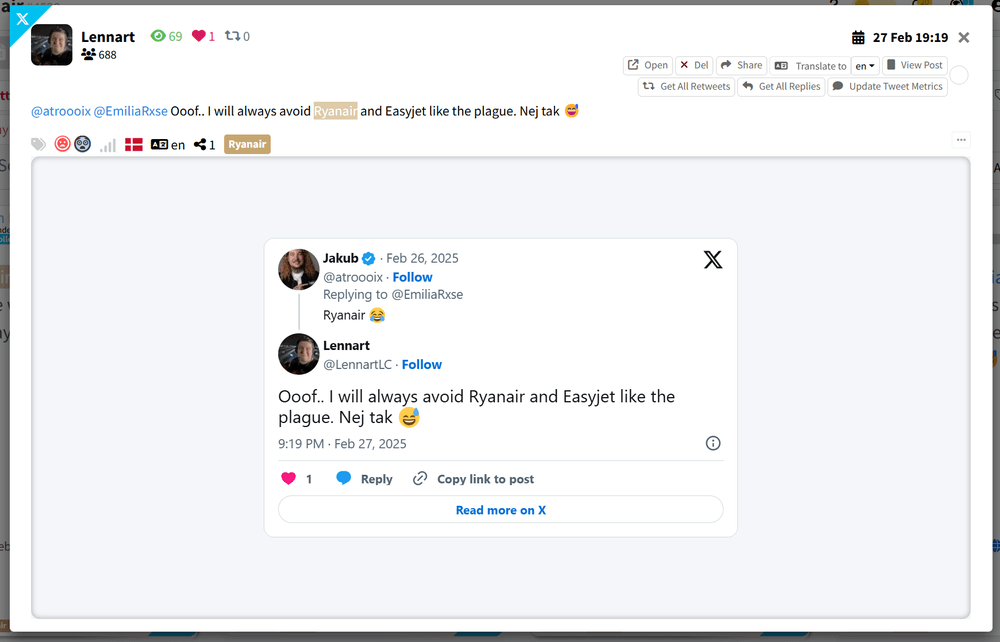The height and width of the screenshot is (642, 1000).
Task: Click the shocked face emotion icon
Action: pyautogui.click(x=82, y=144)
